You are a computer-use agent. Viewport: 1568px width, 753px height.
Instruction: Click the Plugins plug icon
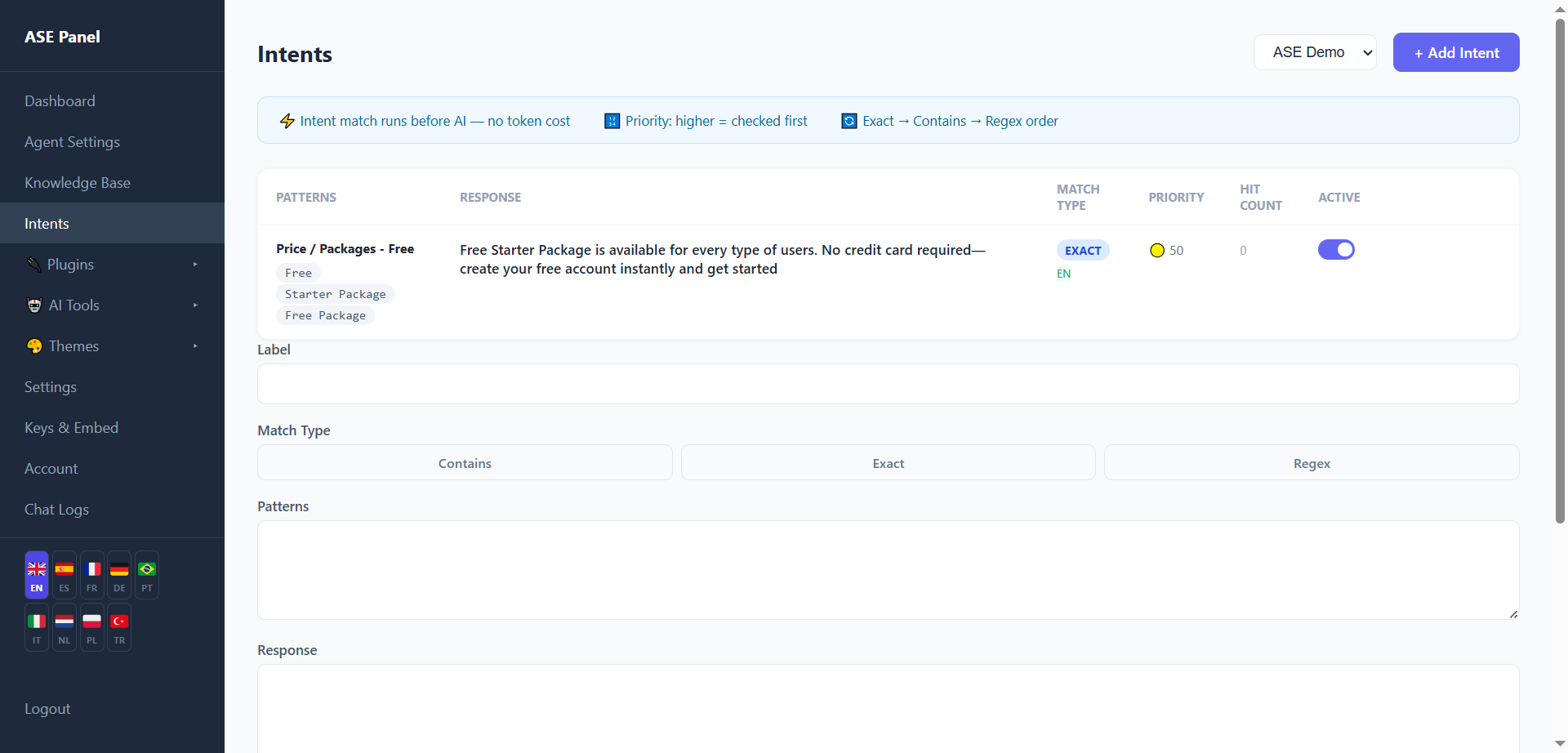(33, 265)
